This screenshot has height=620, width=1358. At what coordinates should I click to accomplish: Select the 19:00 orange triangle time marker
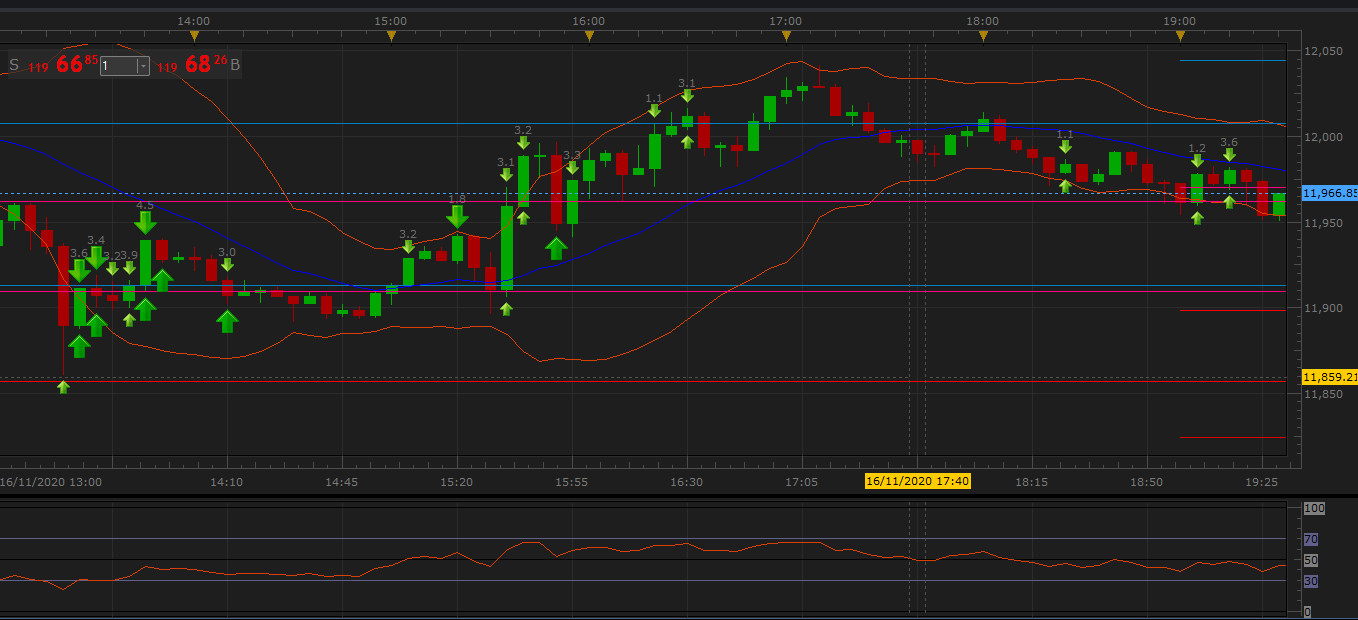[1181, 36]
